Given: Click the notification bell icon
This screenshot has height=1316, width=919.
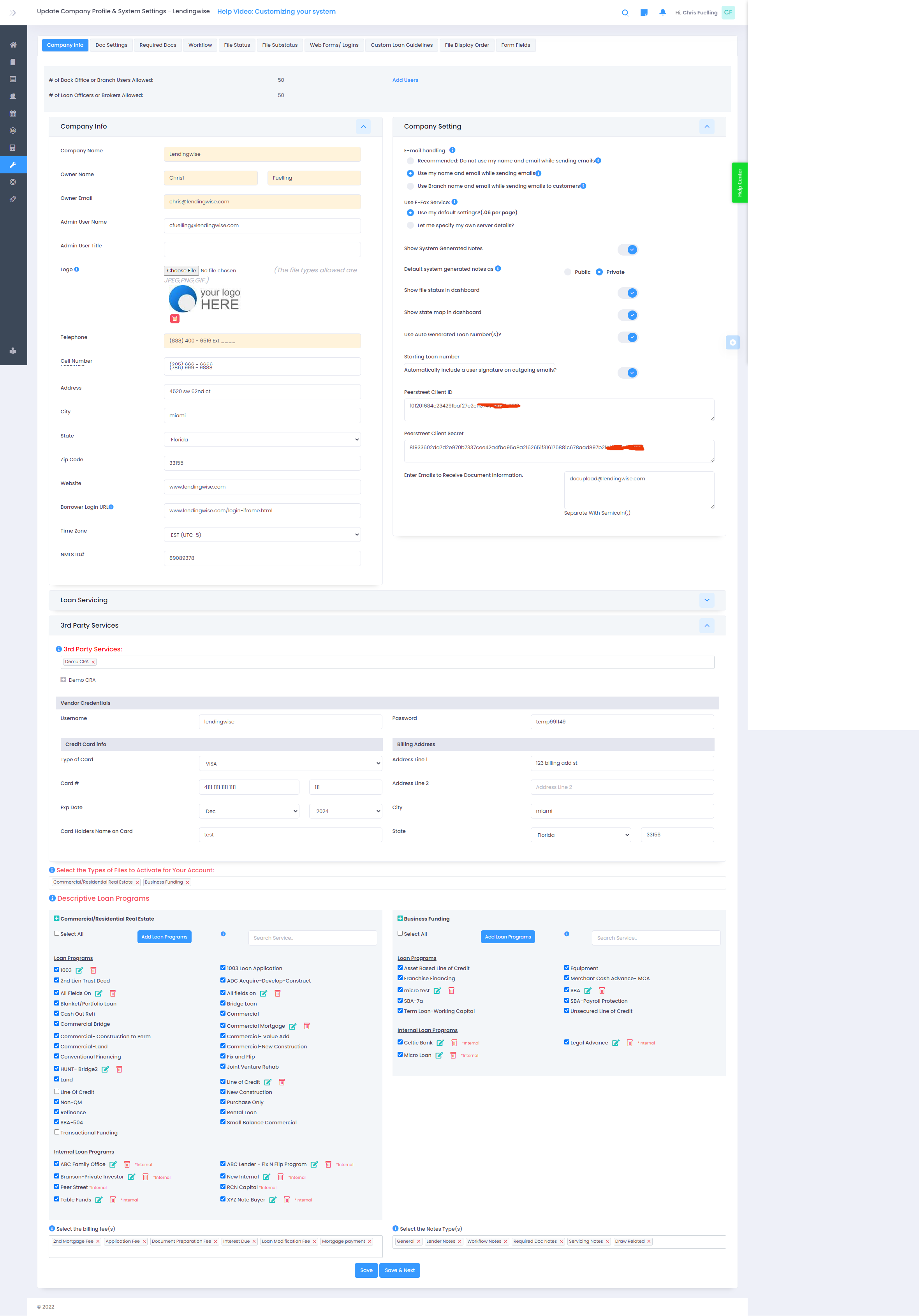Looking at the screenshot, I should [x=662, y=12].
